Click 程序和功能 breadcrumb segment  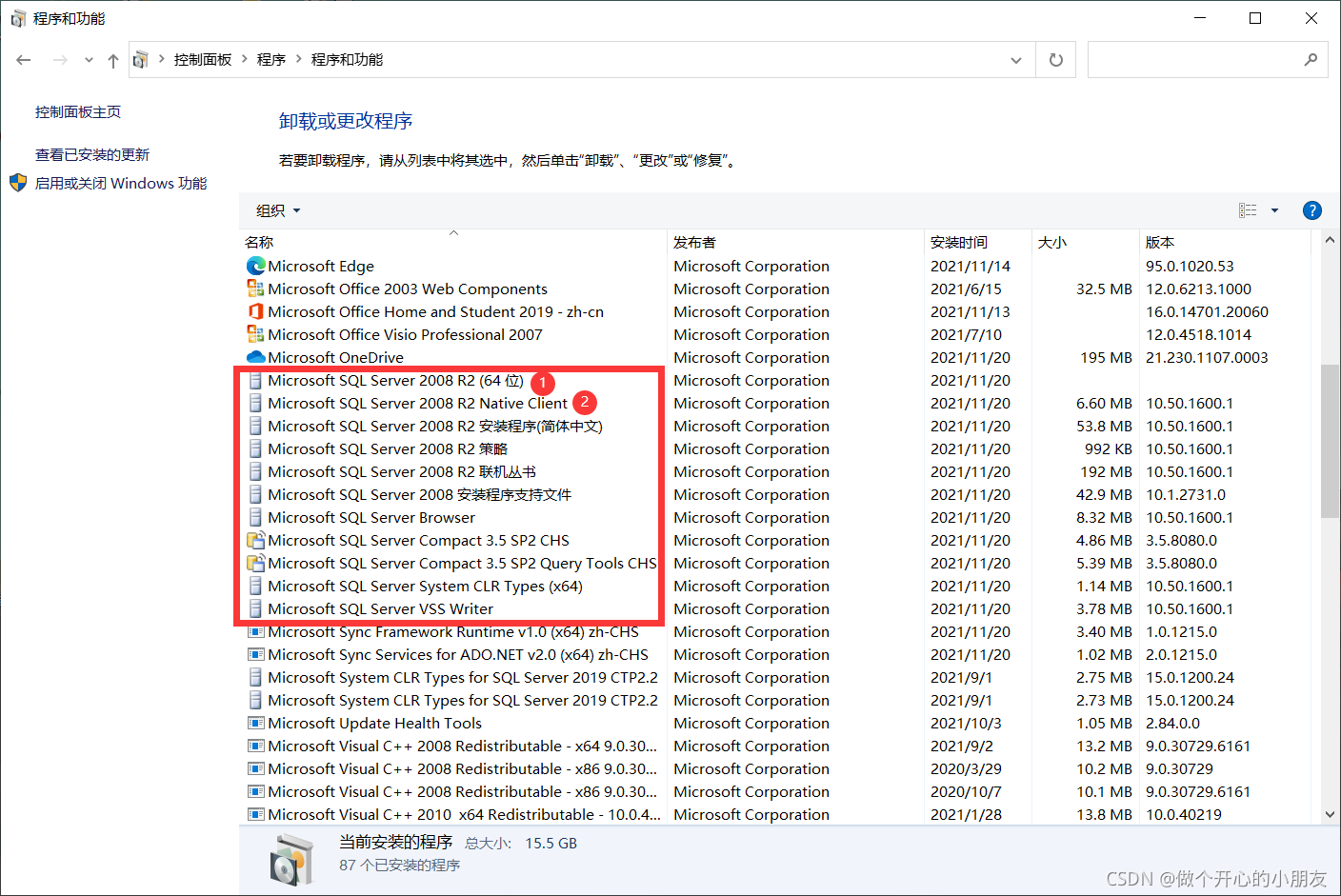[348, 59]
